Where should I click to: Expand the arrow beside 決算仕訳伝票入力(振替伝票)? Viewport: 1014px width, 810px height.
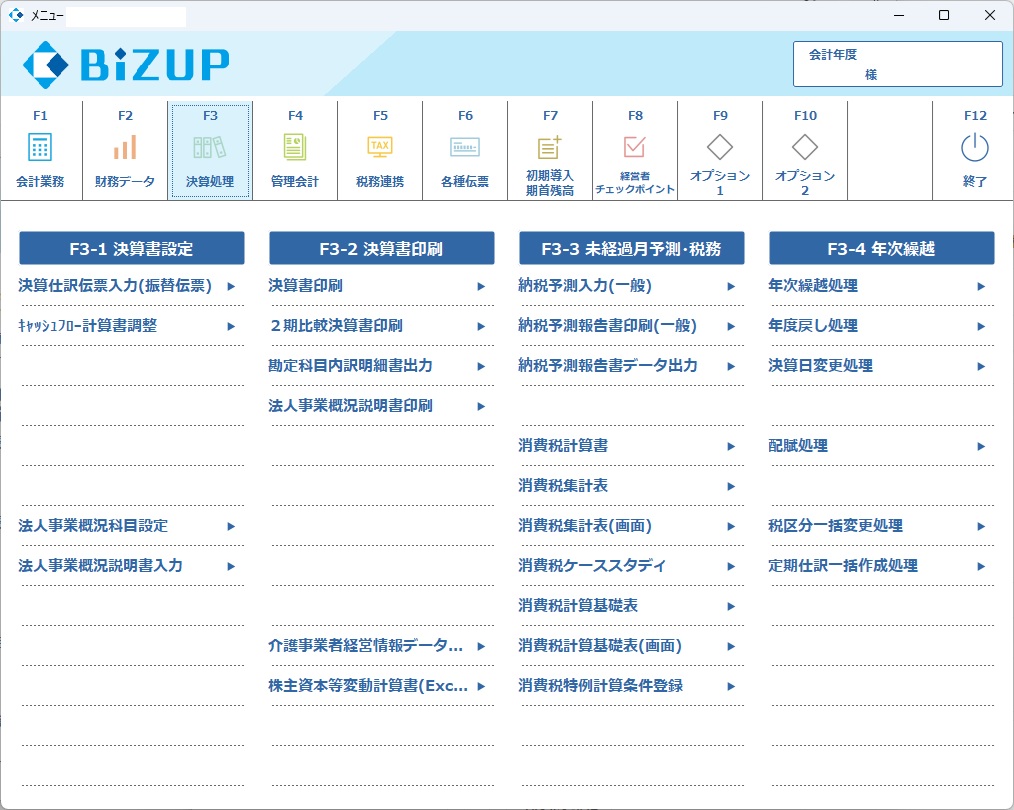[x=231, y=286]
